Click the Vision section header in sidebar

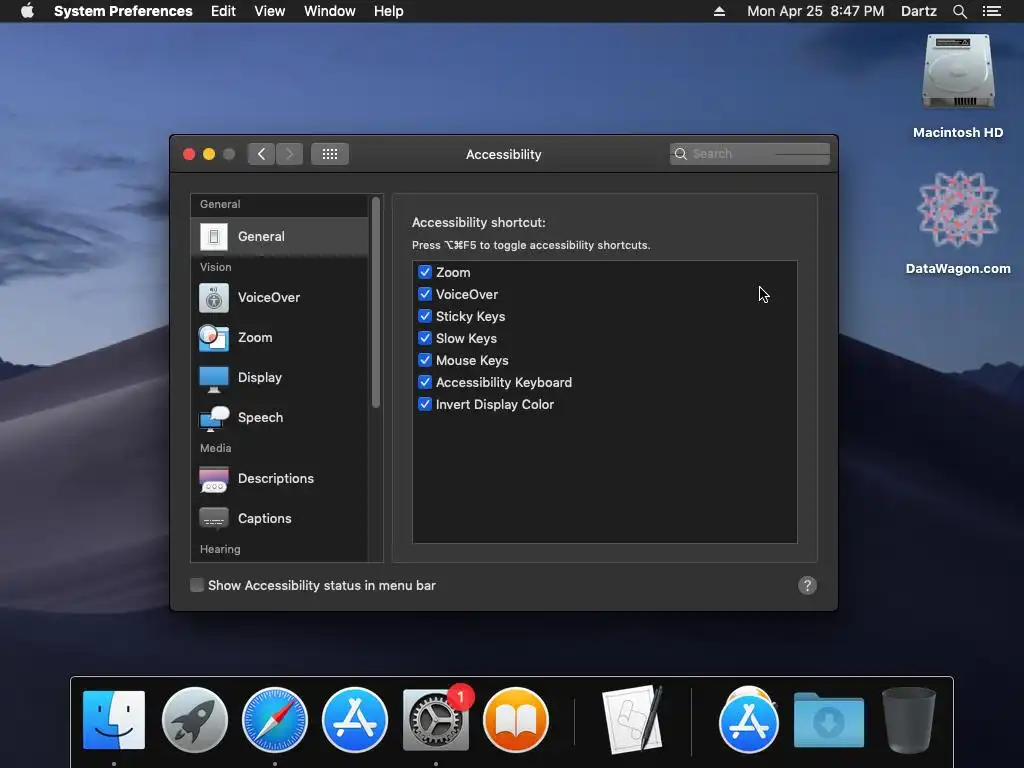coord(216,267)
